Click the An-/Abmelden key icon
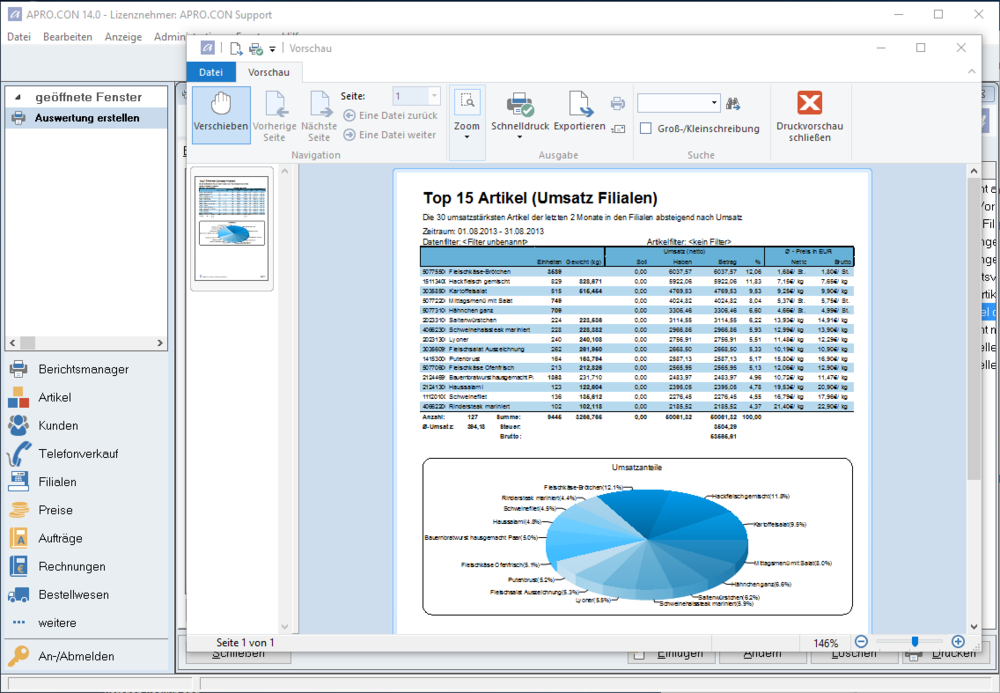Viewport: 1000px width, 693px height. click(x=19, y=657)
